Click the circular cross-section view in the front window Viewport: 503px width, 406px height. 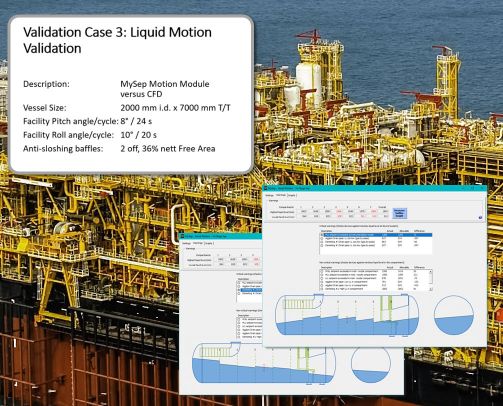[454, 315]
